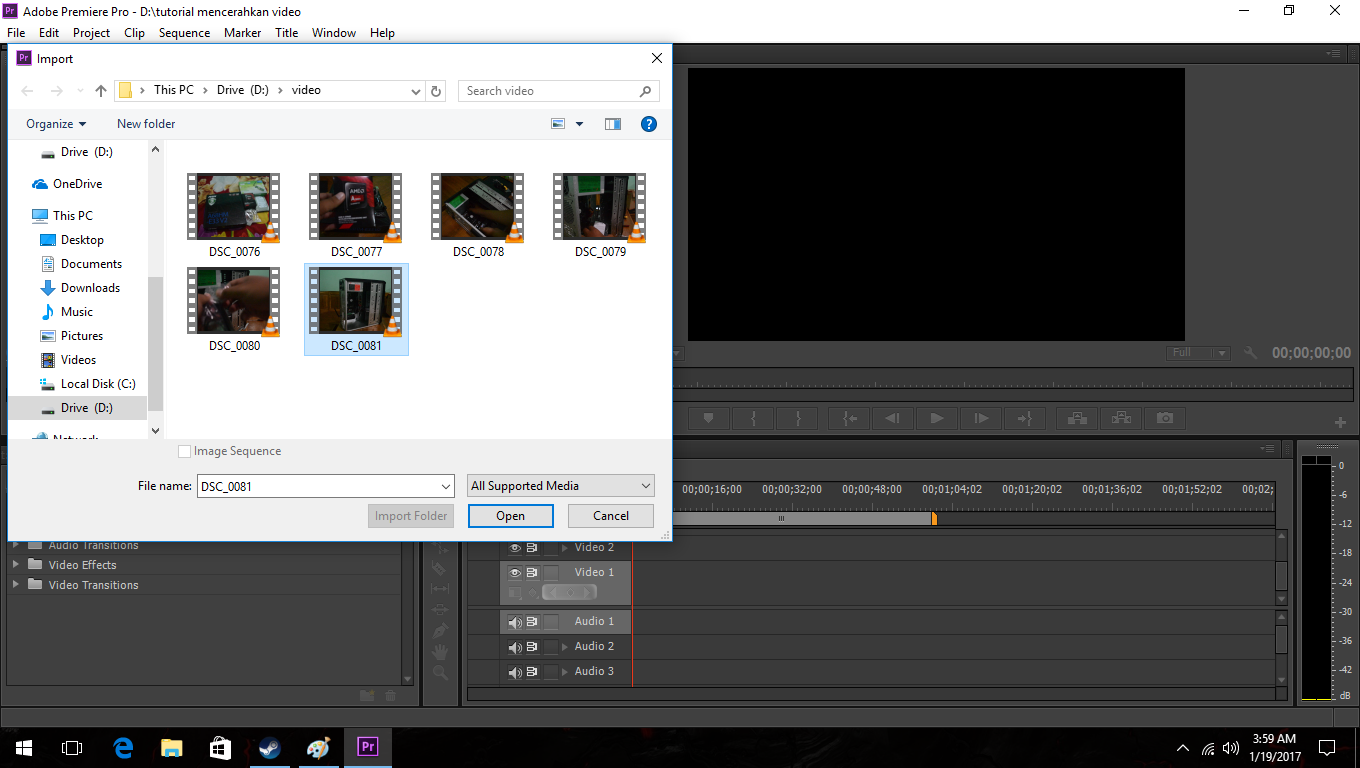
Task: Open the File name history dropdown arrow
Action: tap(446, 487)
